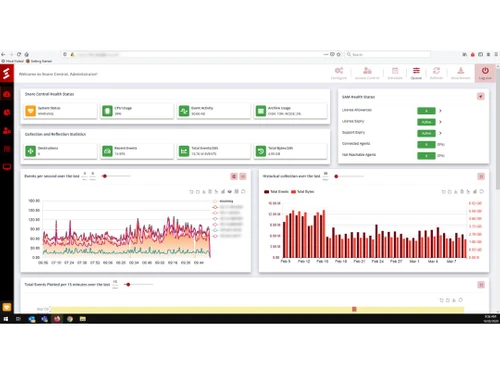Click the License Allowances green badge
The height and width of the screenshot is (375, 500).
(x=426, y=111)
